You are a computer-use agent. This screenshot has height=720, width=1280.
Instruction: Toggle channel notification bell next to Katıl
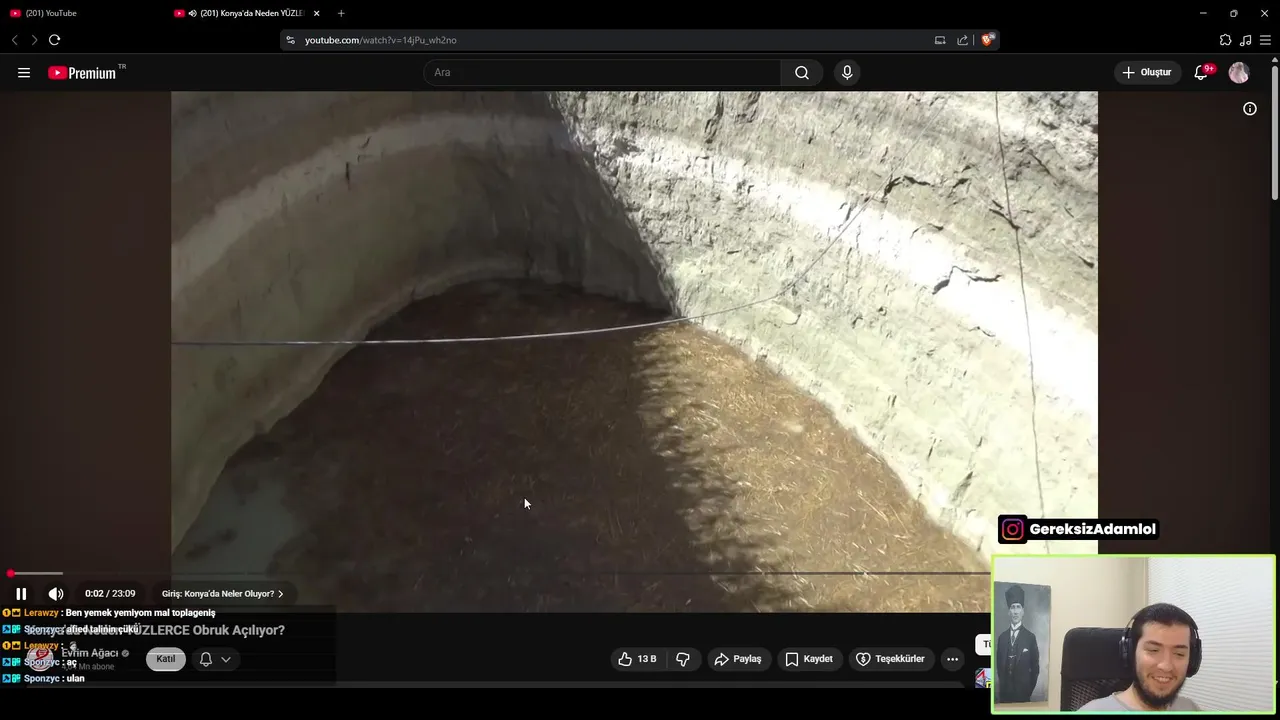[x=205, y=659]
